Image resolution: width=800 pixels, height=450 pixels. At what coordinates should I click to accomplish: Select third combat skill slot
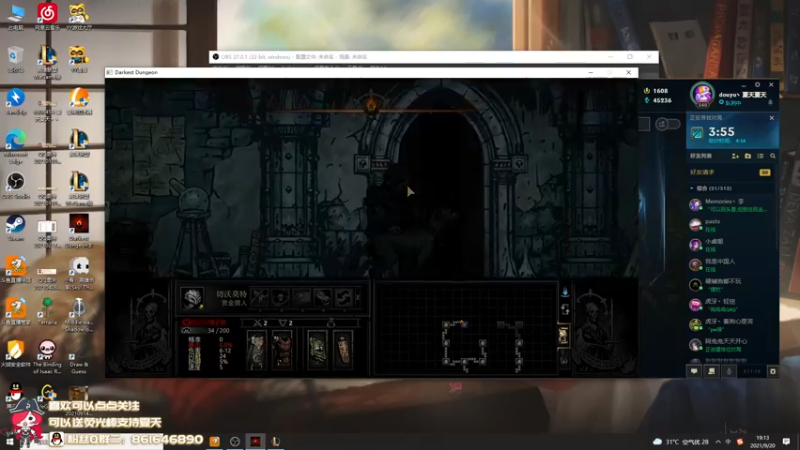(302, 297)
